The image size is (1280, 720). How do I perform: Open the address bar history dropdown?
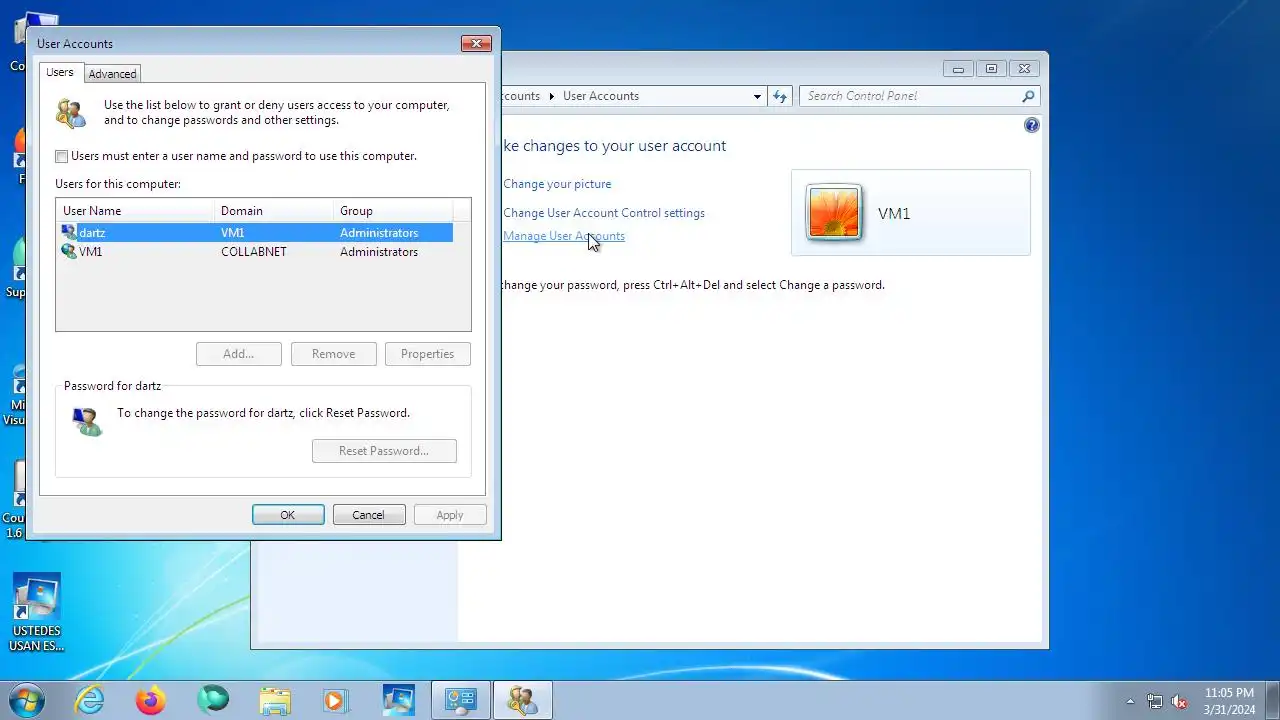click(x=757, y=96)
